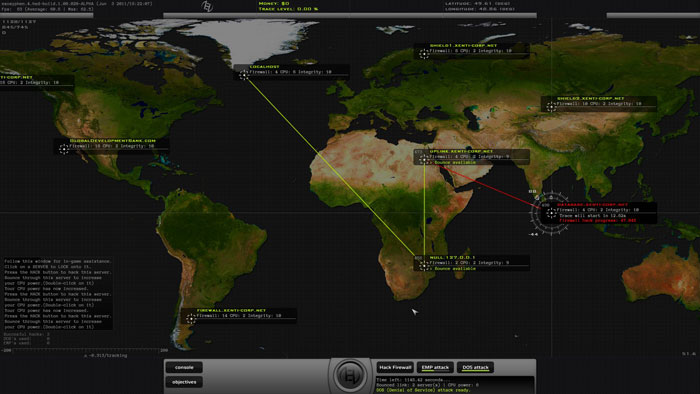Open the console panel
This screenshot has width=700, height=394.
click(x=184, y=367)
